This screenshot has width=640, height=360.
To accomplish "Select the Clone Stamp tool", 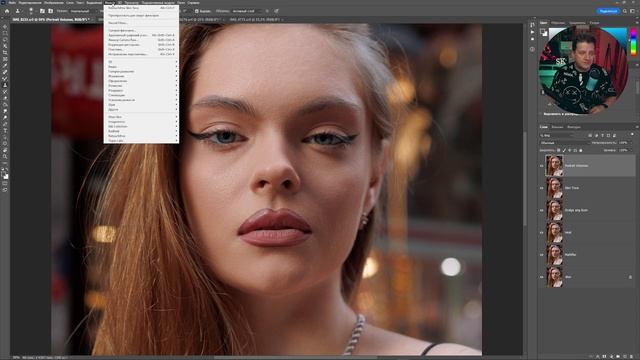I will point(5,85).
